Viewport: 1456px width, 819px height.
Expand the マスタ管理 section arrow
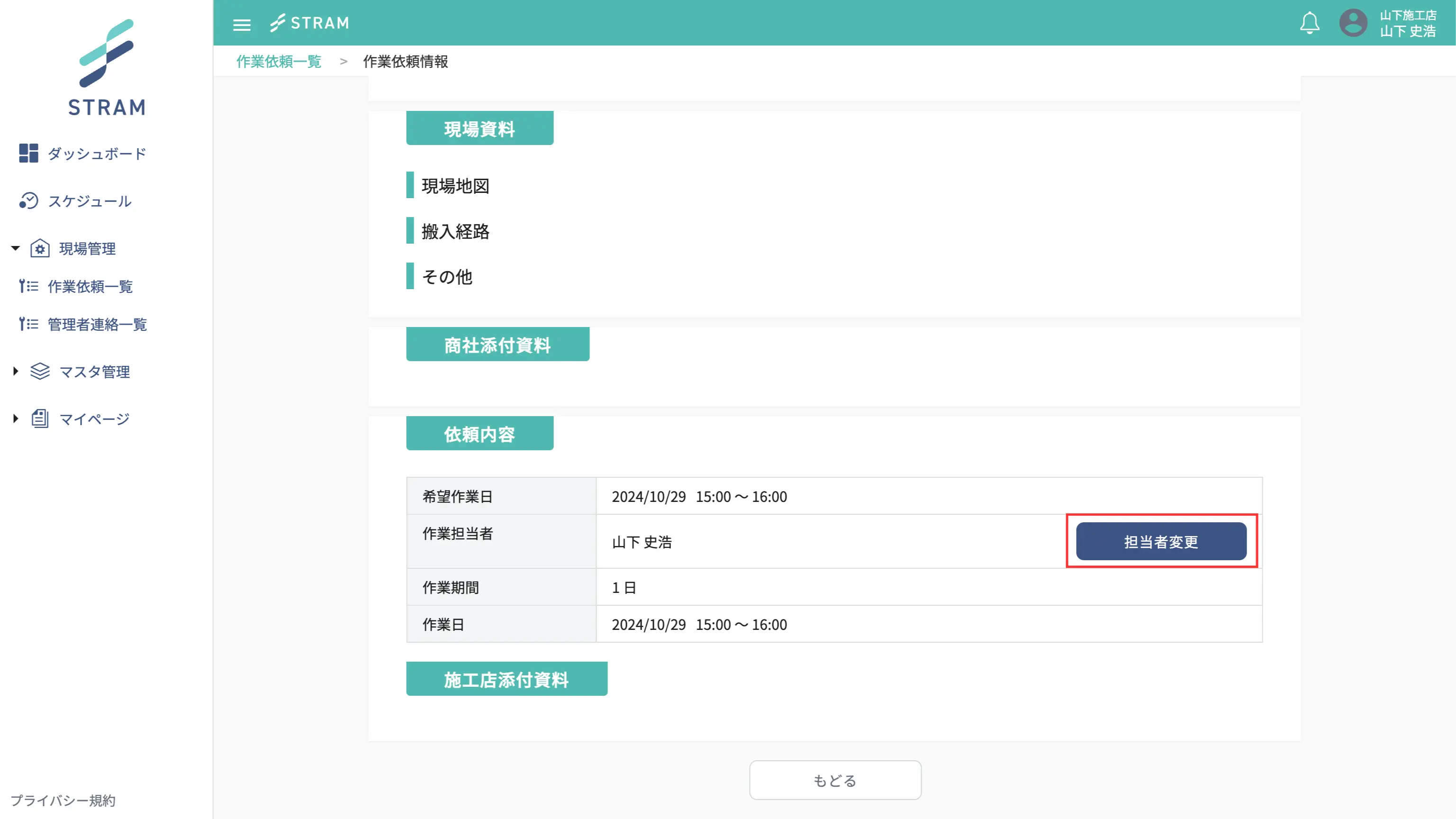point(15,372)
